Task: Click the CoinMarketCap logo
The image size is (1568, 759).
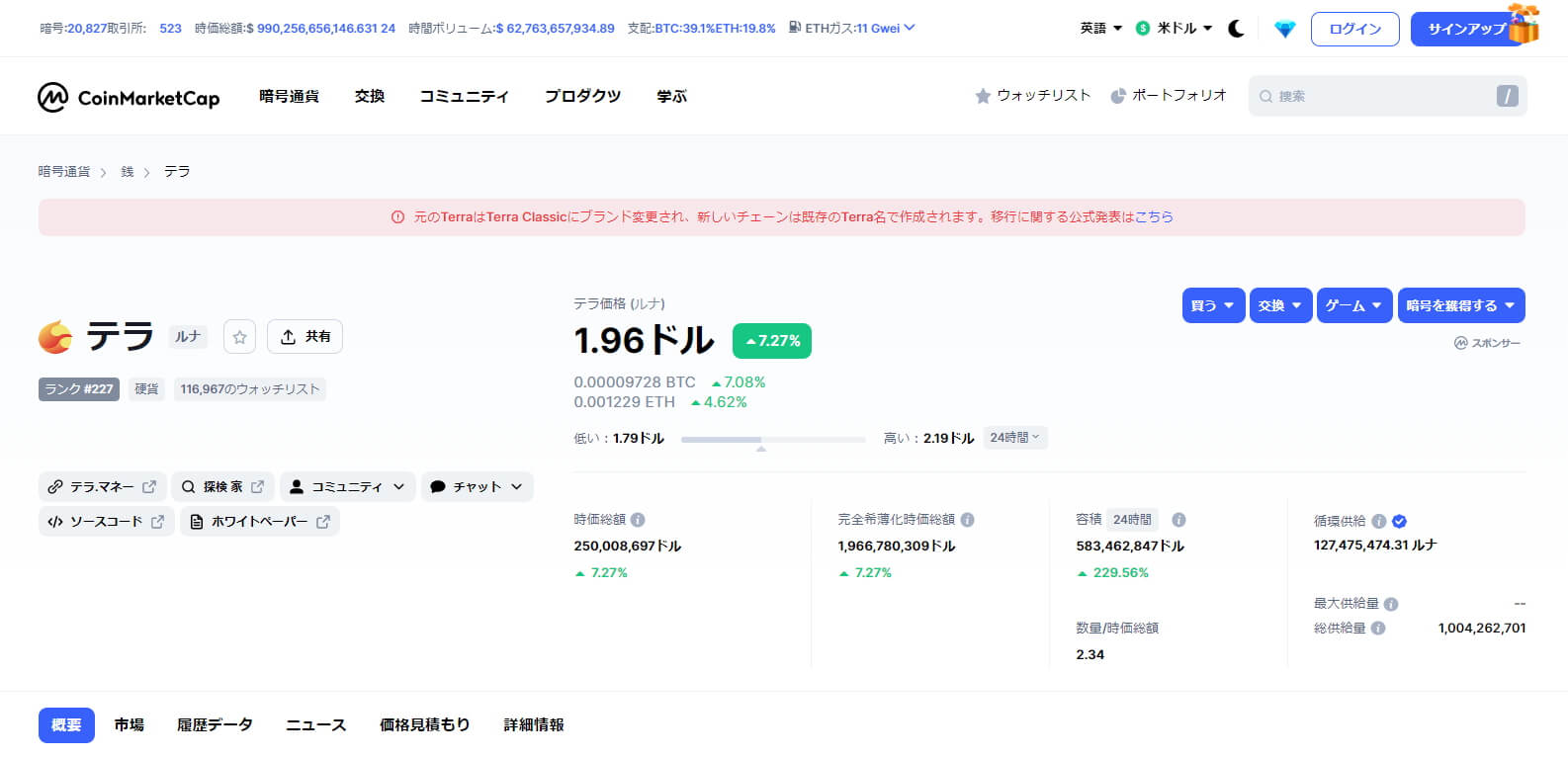Action: [x=129, y=97]
